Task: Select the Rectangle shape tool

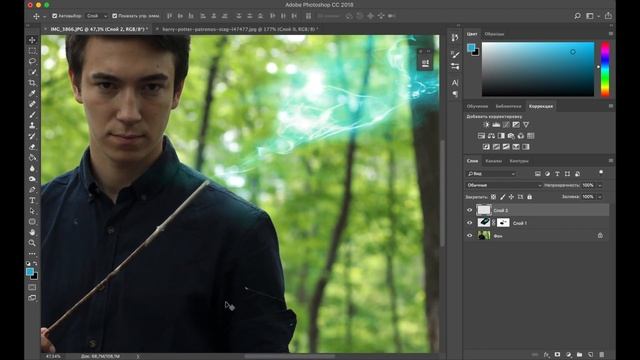Action: pos(32,222)
